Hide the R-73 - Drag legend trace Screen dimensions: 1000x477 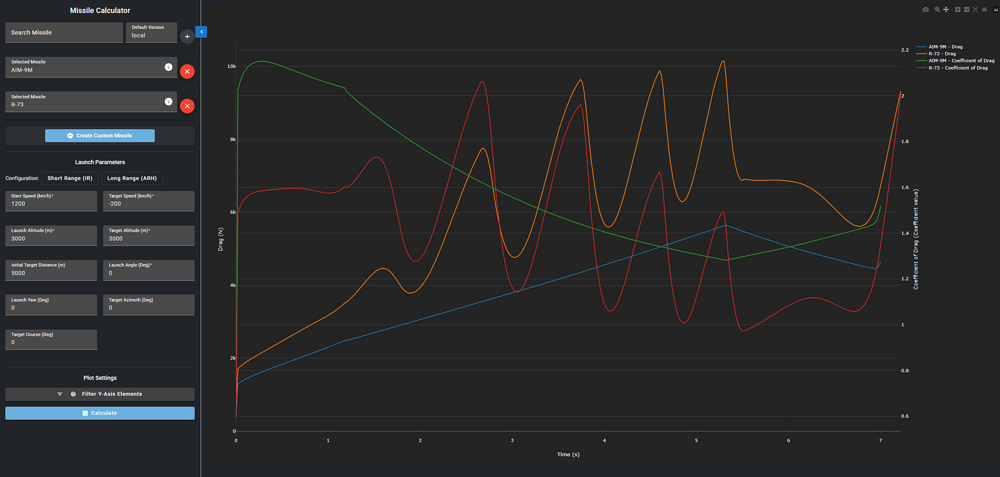[x=944, y=53]
